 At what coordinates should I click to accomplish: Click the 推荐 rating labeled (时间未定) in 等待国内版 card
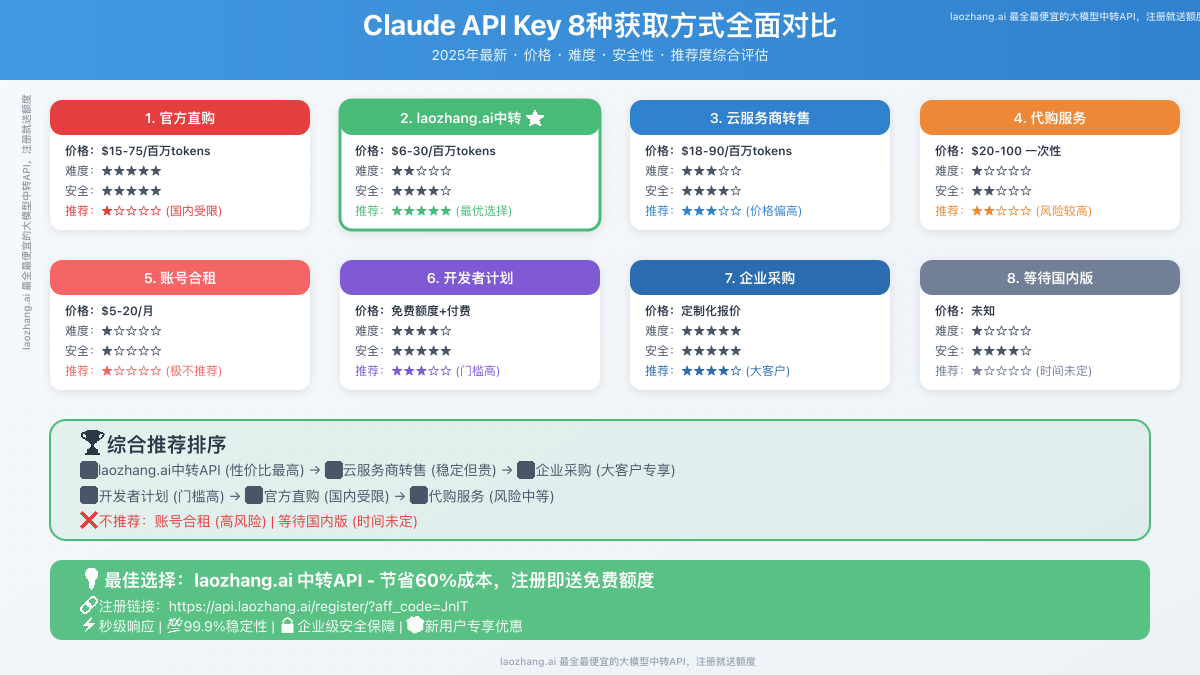(x=1013, y=371)
